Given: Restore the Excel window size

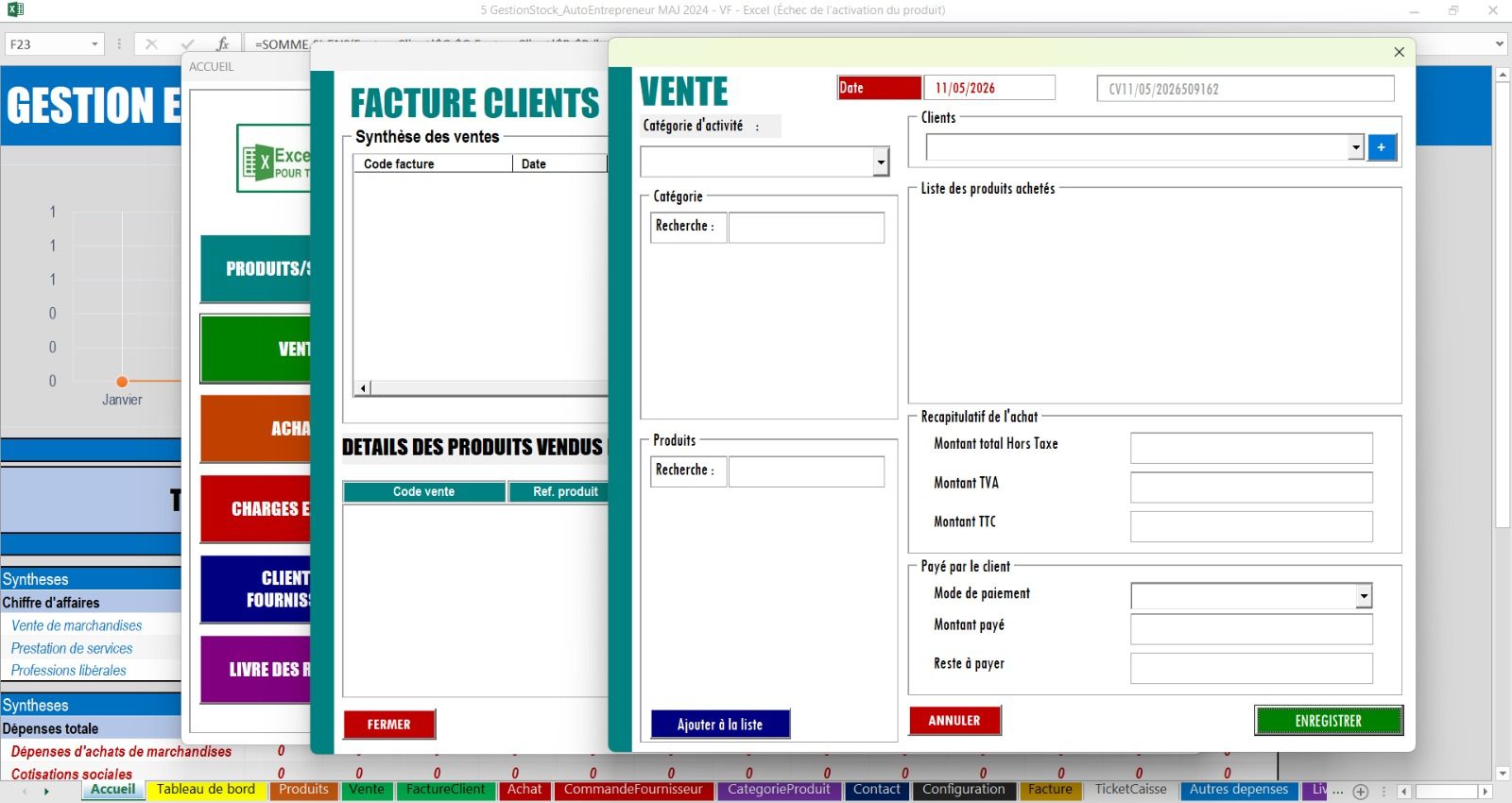Looking at the screenshot, I should [x=1453, y=10].
